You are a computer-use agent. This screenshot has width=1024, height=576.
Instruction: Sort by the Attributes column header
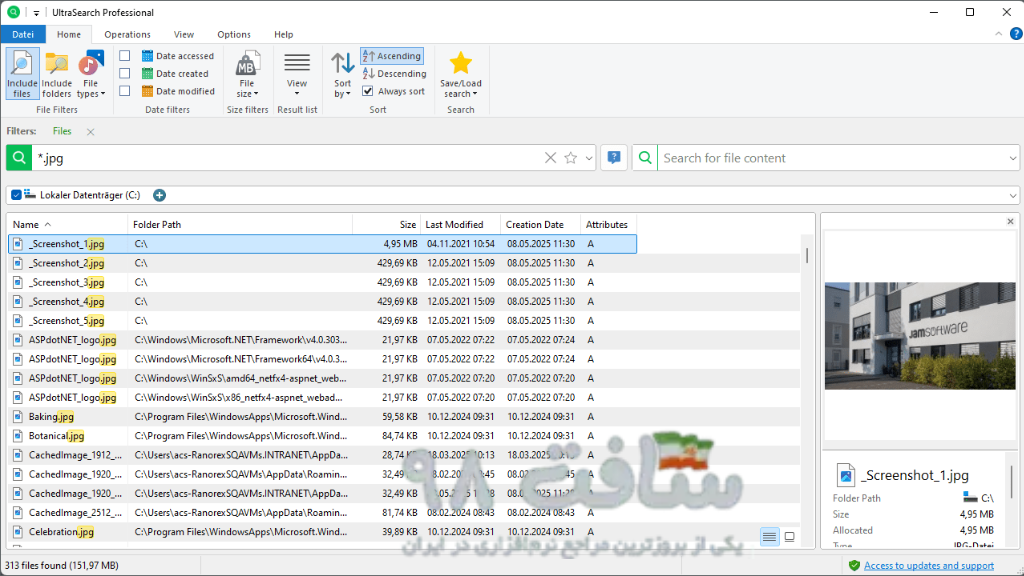pos(608,225)
